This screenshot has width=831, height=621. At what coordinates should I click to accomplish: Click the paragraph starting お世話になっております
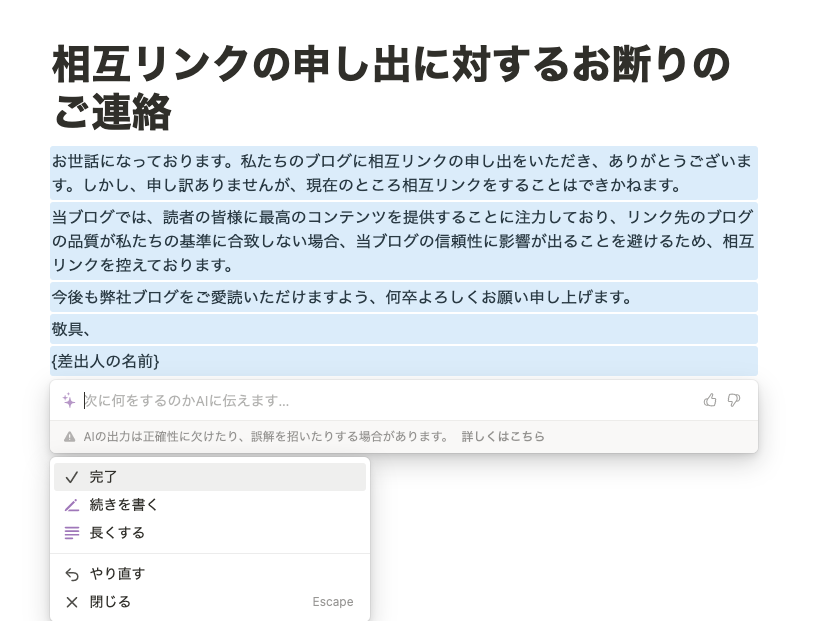tap(404, 173)
